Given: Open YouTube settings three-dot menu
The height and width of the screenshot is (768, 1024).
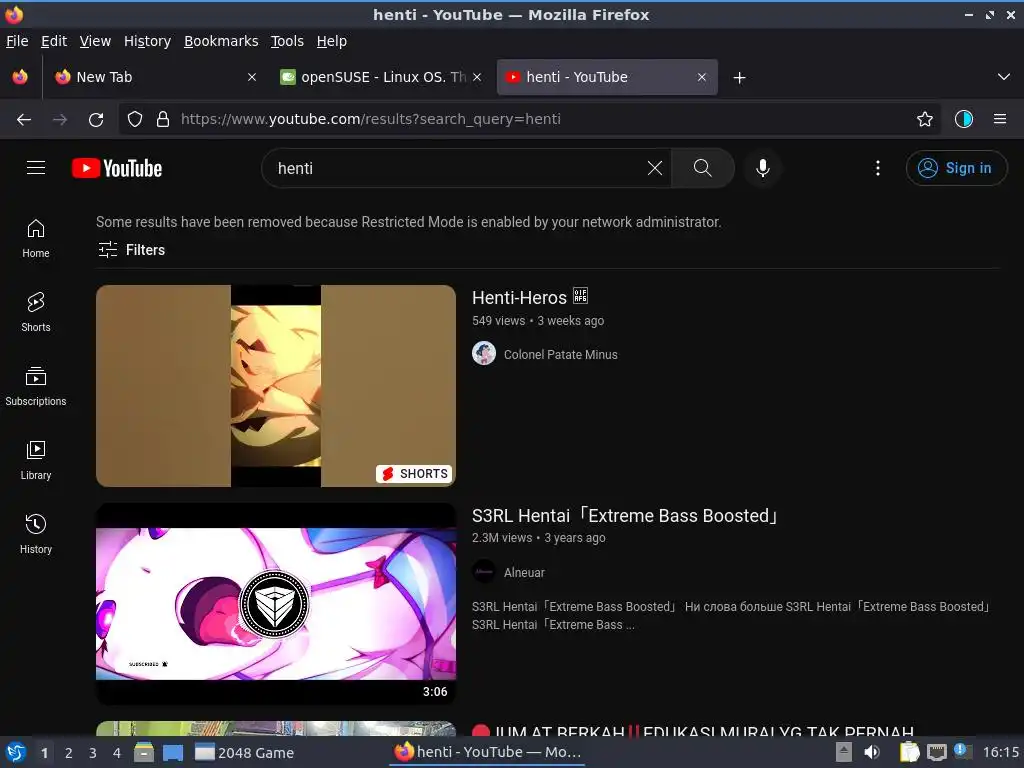Looking at the screenshot, I should (877, 168).
